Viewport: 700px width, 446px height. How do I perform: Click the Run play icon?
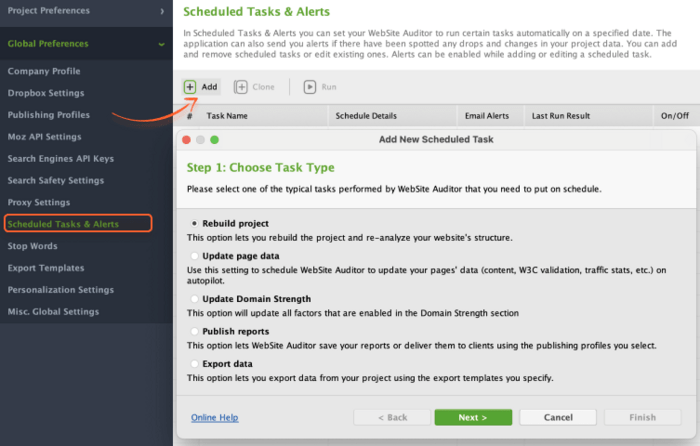310,87
